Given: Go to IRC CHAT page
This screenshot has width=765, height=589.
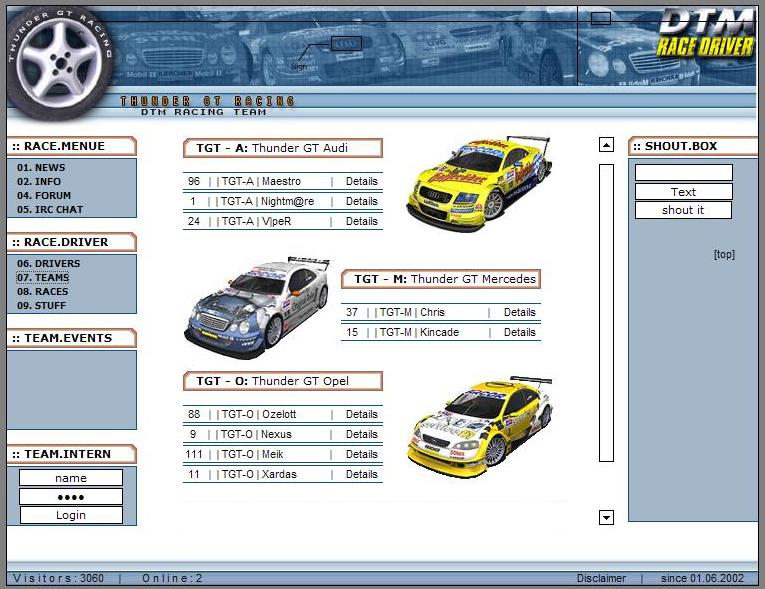Looking at the screenshot, I should [50, 210].
